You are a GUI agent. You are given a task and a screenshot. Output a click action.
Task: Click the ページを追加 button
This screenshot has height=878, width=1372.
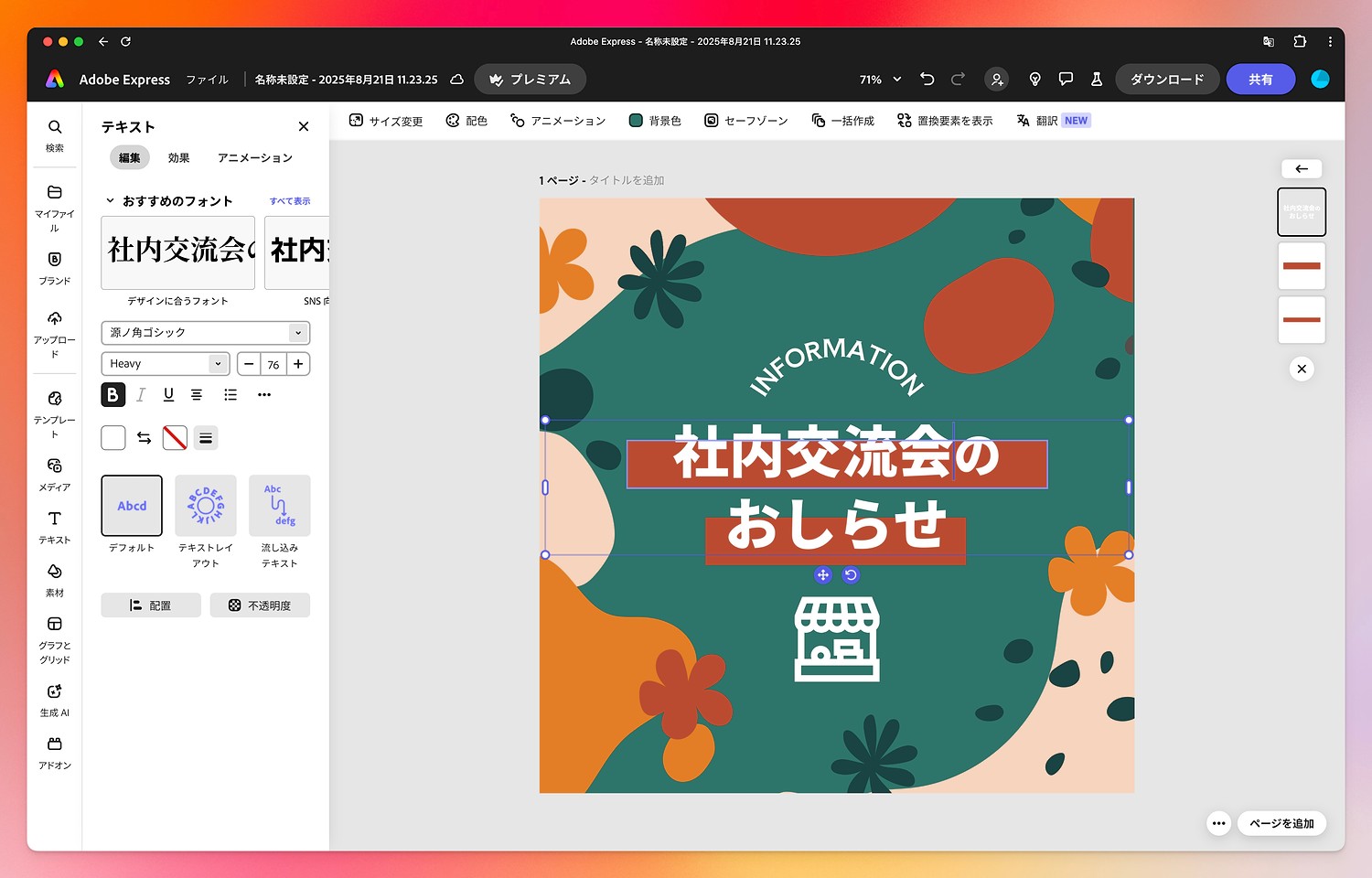click(1281, 823)
